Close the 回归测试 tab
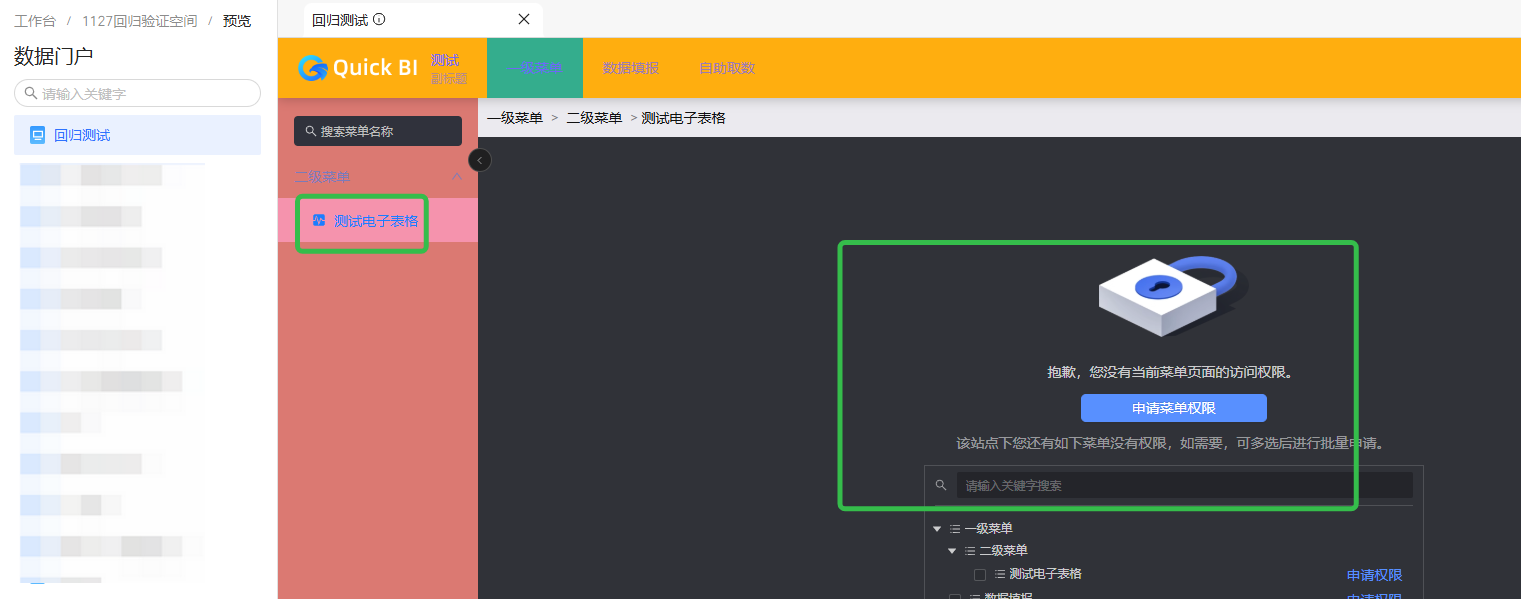Screen dimensions: 1521x599 [524, 19]
